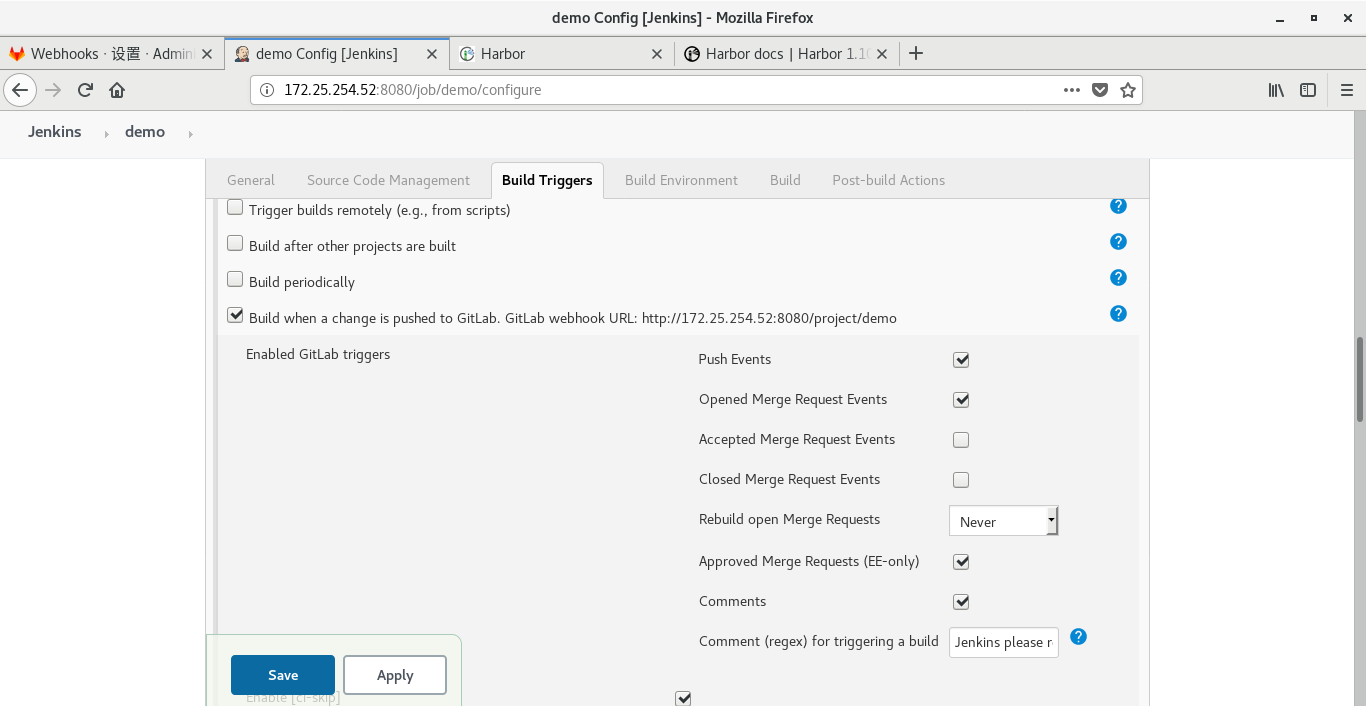The width and height of the screenshot is (1366, 706).
Task: Open help for Build periodically
Action: [1118, 277]
